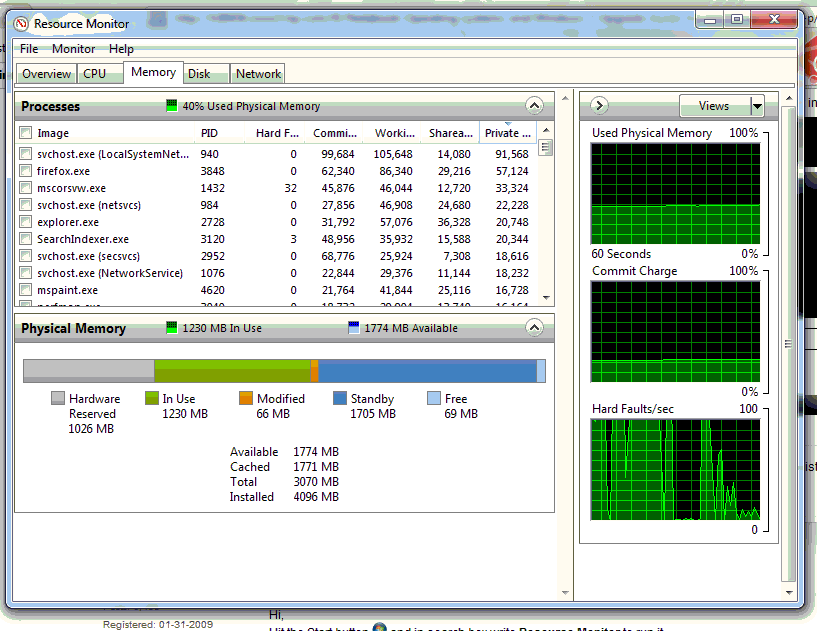817x631 pixels.
Task: Click the Views button
Action: pyautogui.click(x=714, y=106)
